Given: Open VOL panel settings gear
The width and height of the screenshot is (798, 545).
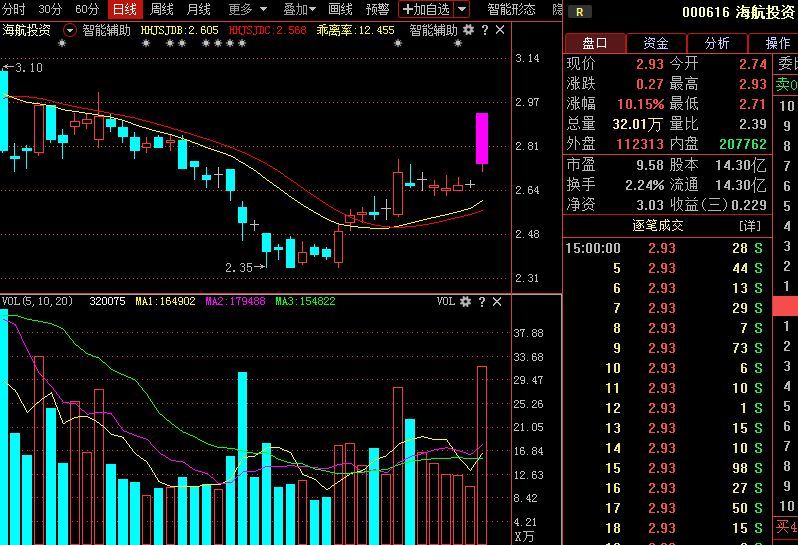Looking at the screenshot, I should [465, 301].
